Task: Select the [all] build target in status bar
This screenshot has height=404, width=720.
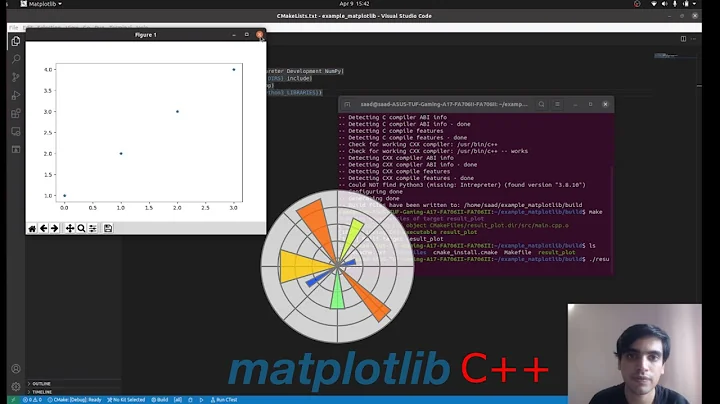Action: (178, 400)
